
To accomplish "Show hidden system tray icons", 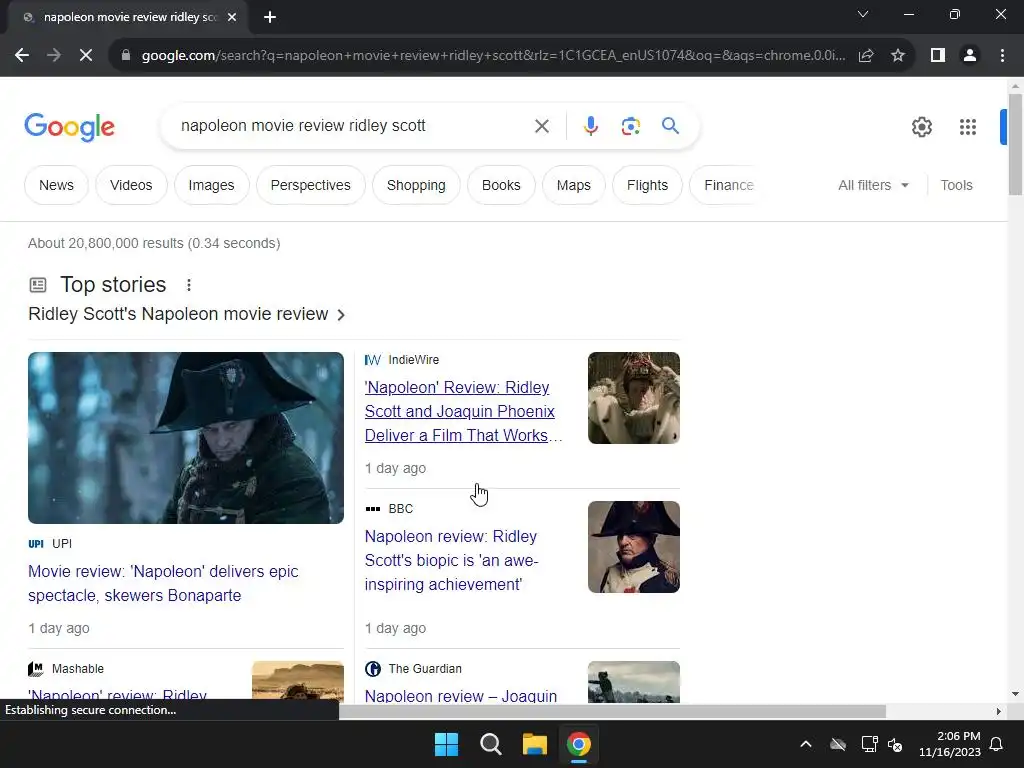I will tap(806, 744).
